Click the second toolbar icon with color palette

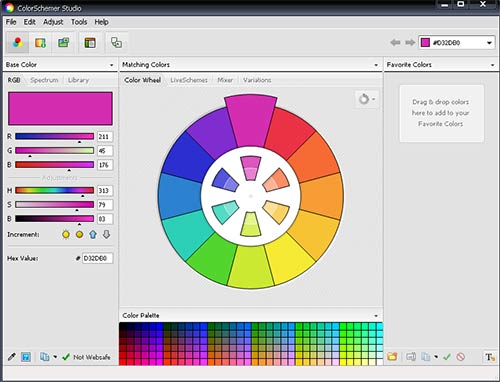click(40, 43)
